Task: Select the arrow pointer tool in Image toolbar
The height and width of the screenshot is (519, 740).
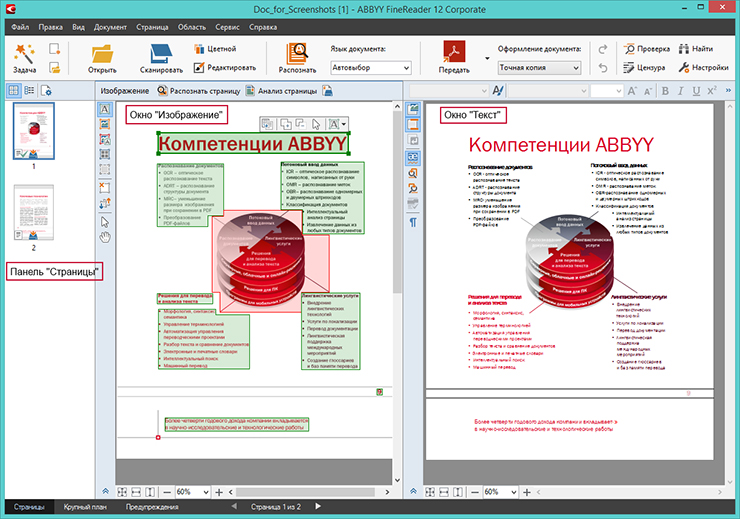Action: 105,222
